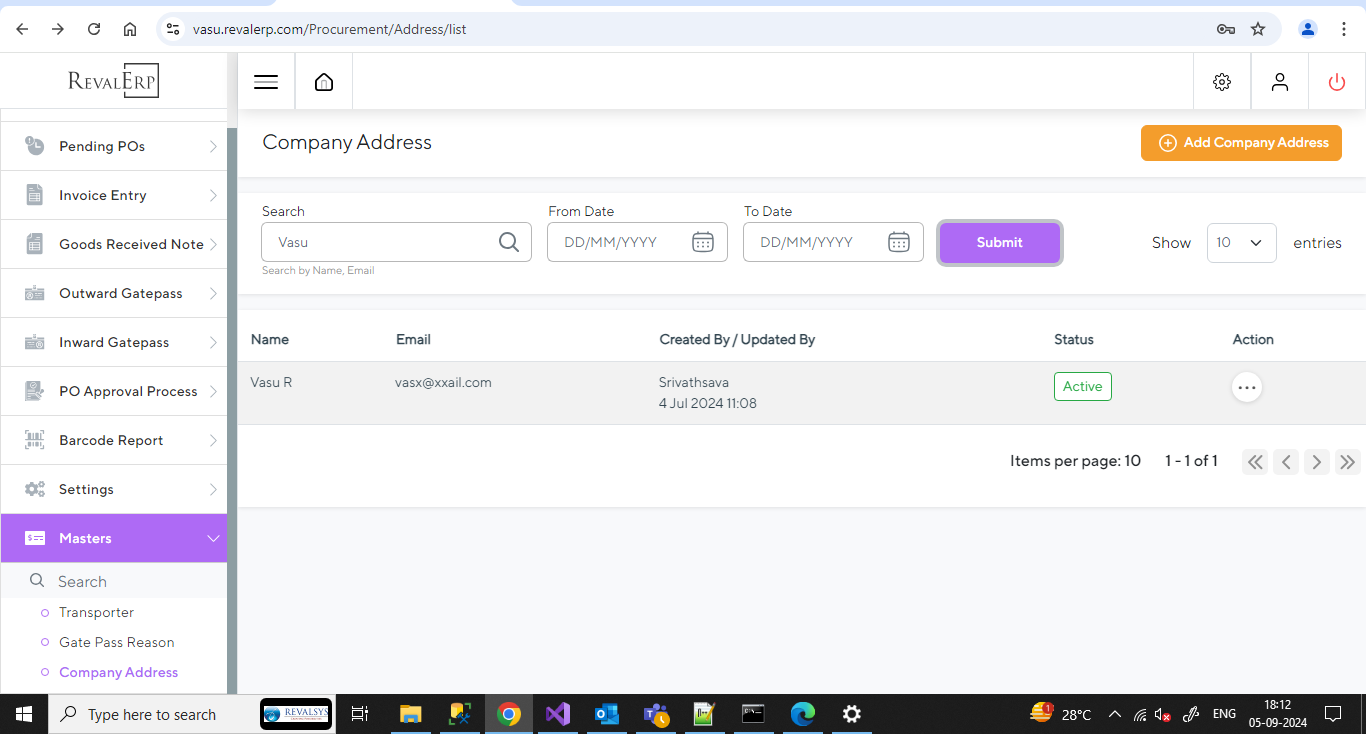This screenshot has height=734, width=1366.
Task: Open Microsoft Edge from the taskbar
Action: click(803, 714)
